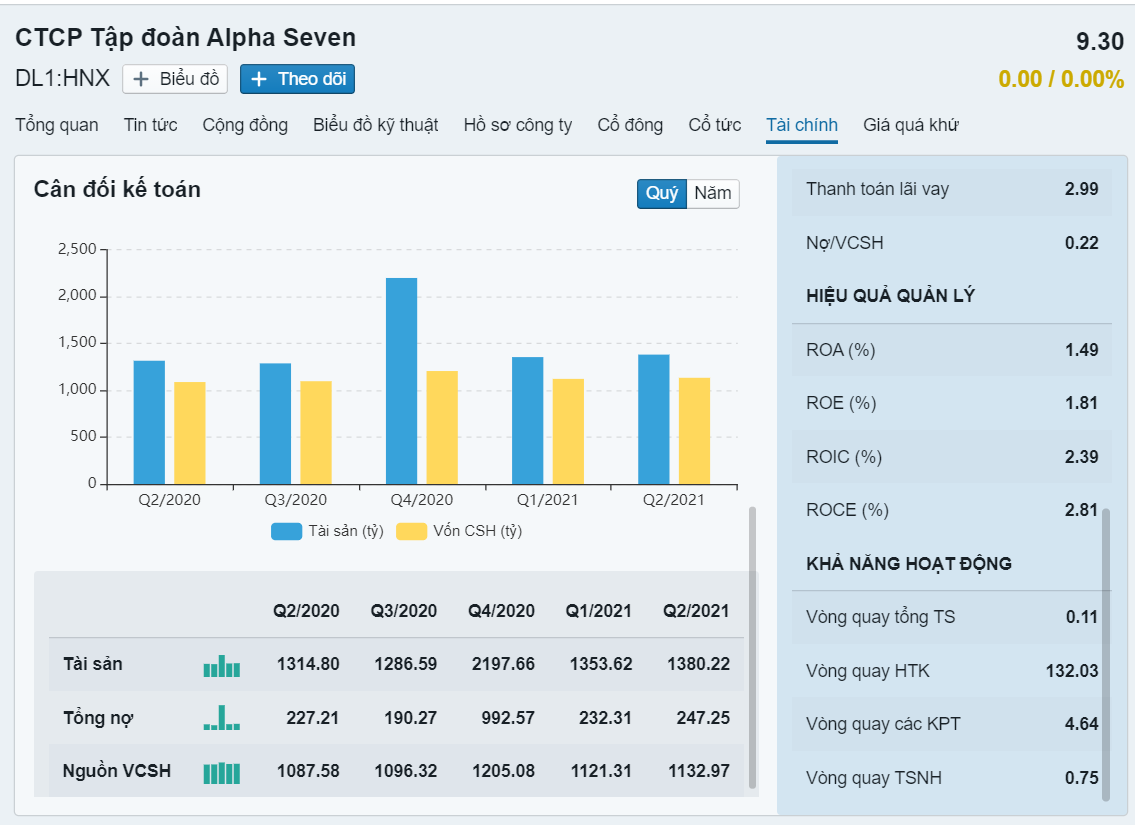Viewport: 1135px width, 825px height.
Task: Open Biểu đồ kỹ thuật tab
Action: pos(375,125)
